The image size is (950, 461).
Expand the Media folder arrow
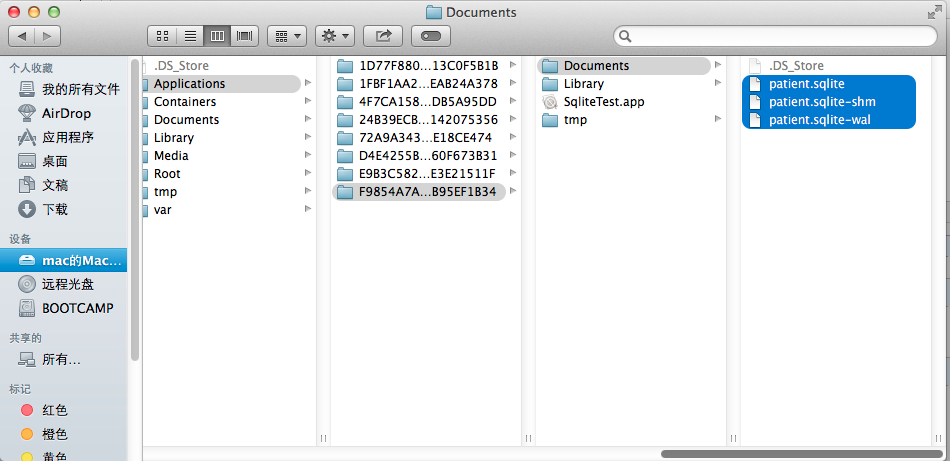point(308,154)
